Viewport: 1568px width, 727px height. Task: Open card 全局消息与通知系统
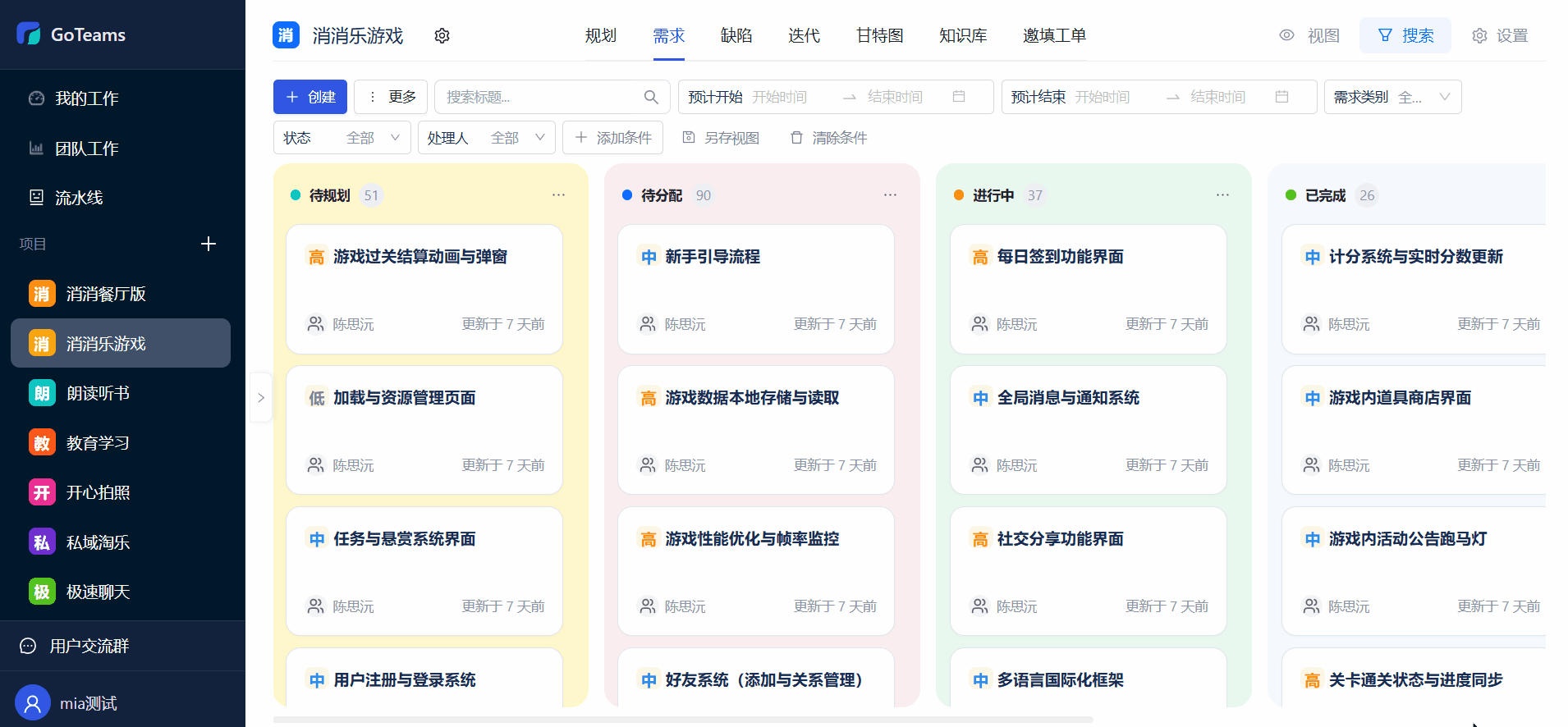(x=1089, y=430)
